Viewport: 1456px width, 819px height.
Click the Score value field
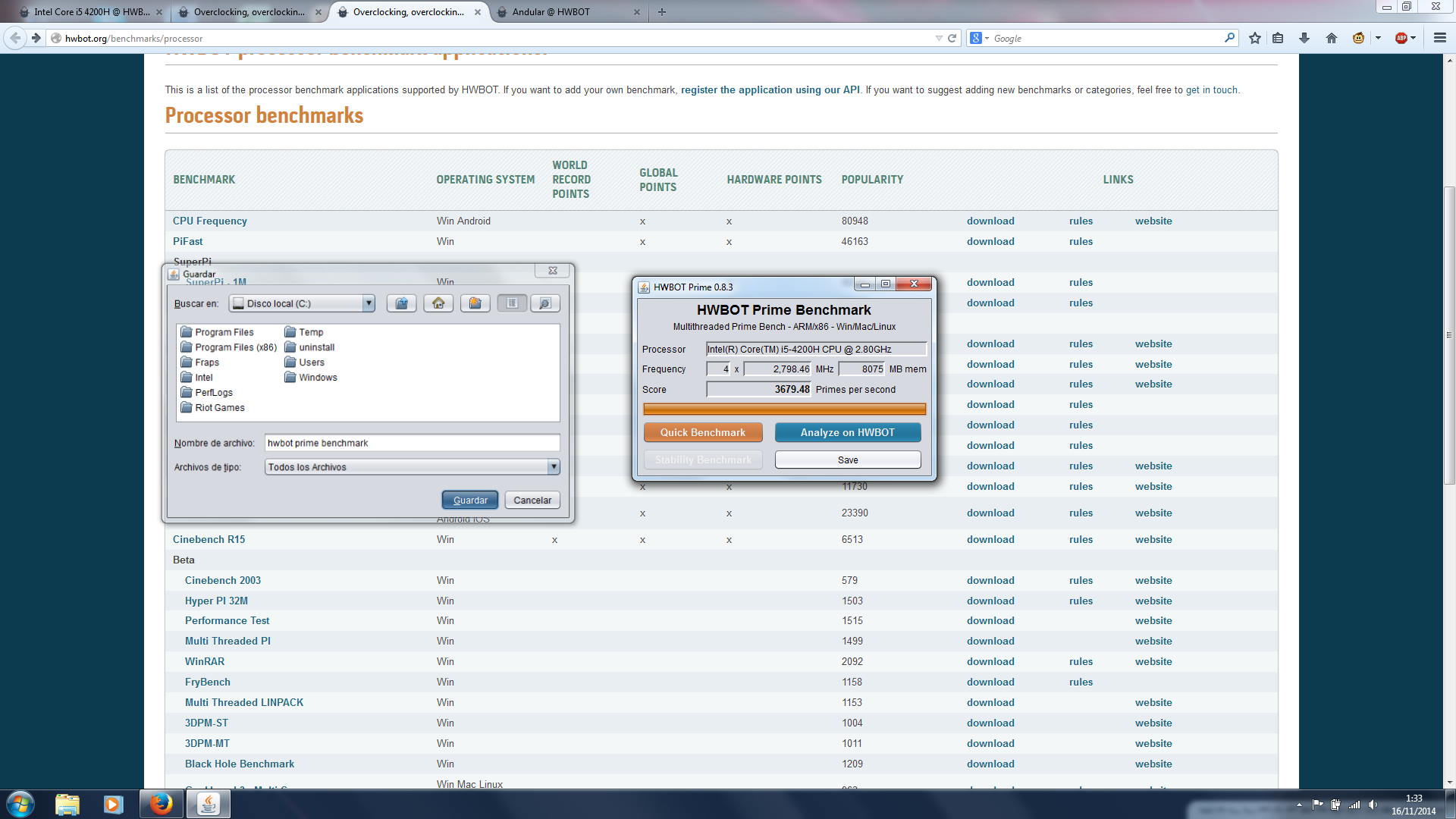pyautogui.click(x=758, y=389)
